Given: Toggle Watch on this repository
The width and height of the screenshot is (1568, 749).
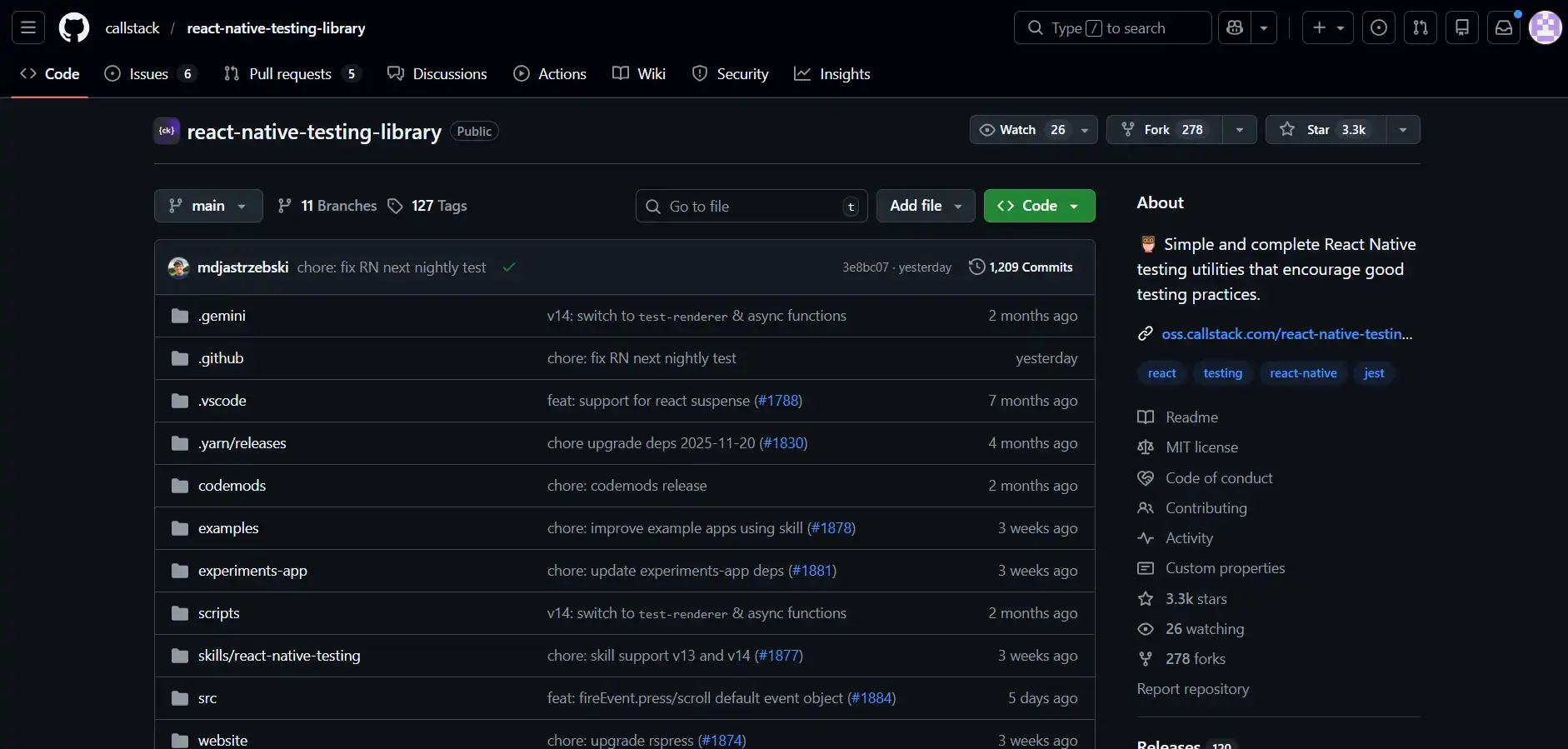Looking at the screenshot, I should (1022, 130).
